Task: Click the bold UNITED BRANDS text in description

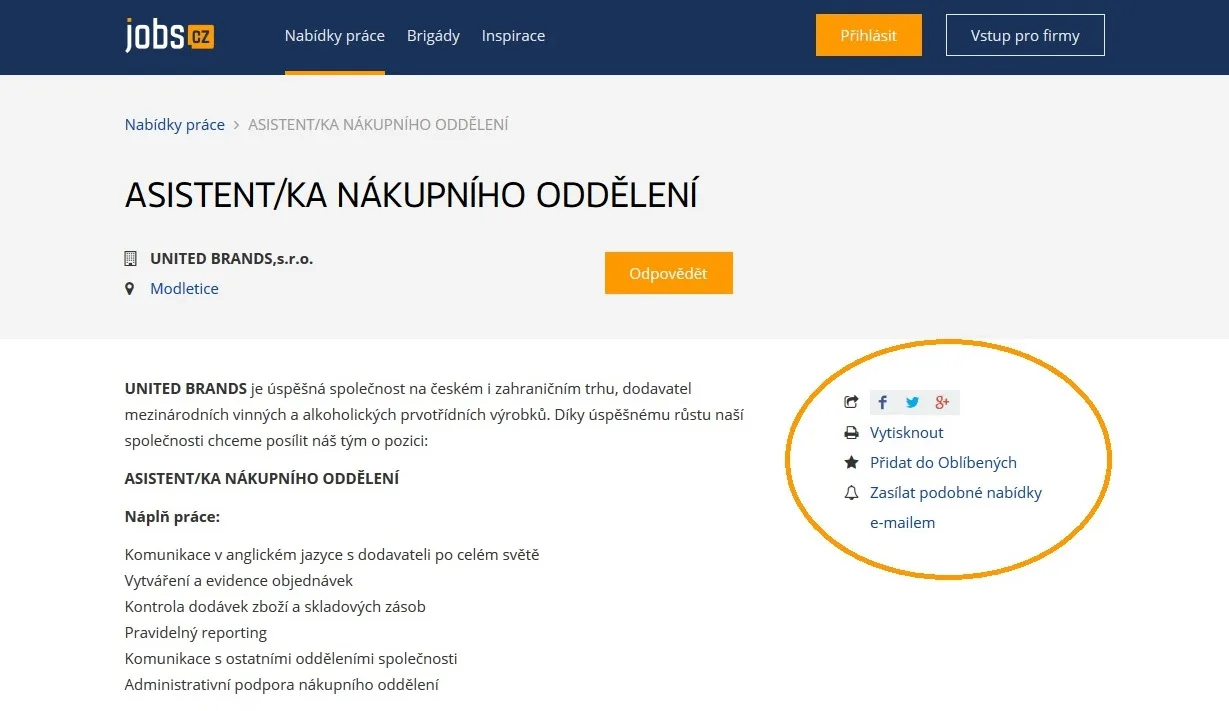Action: click(186, 388)
